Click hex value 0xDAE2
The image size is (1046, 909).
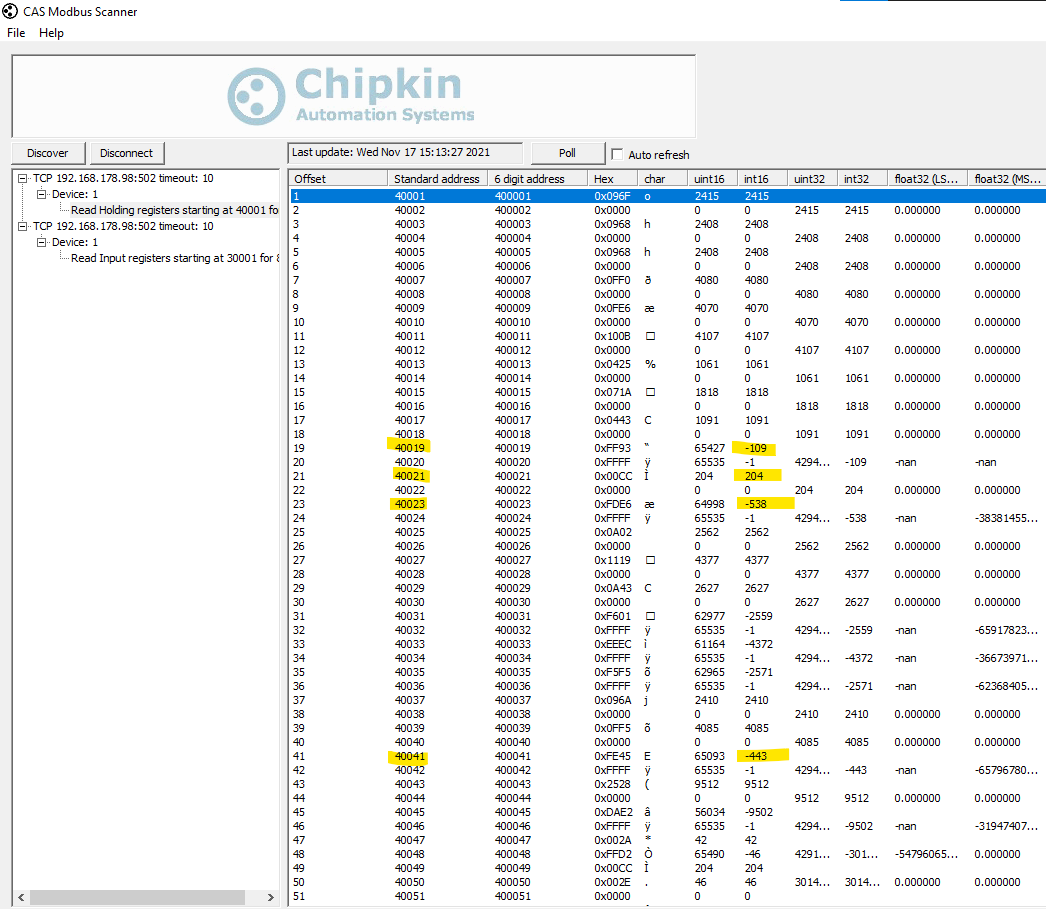coord(613,812)
